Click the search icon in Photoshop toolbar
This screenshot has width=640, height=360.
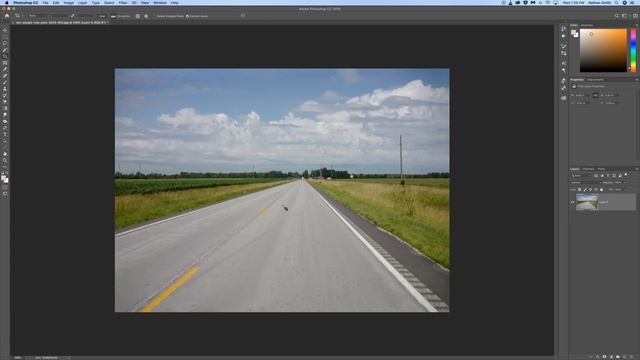tap(616, 16)
